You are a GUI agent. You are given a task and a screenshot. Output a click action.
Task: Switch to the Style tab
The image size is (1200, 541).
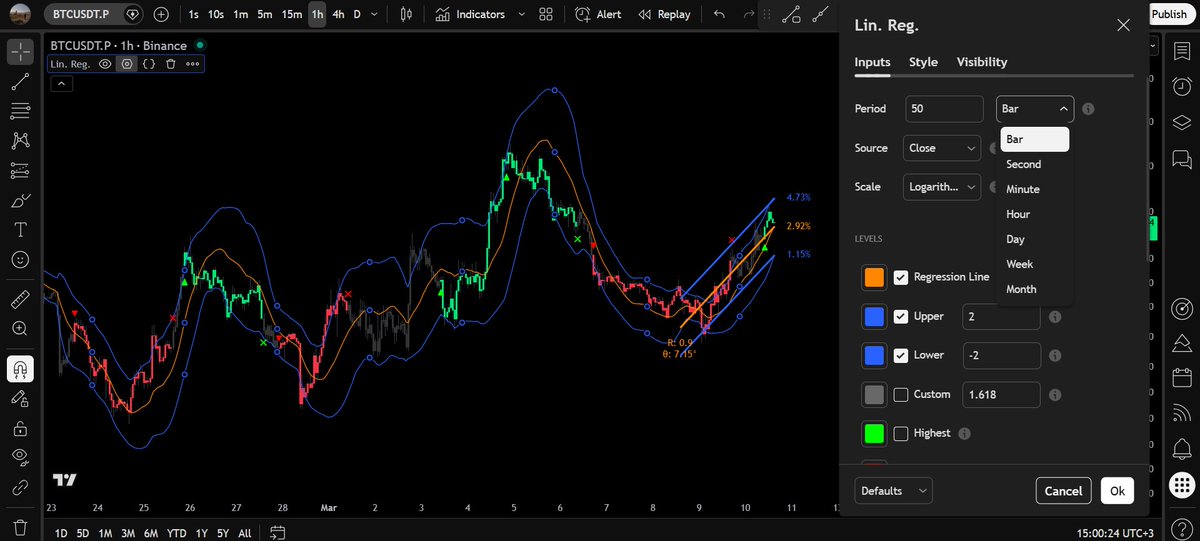(x=923, y=62)
